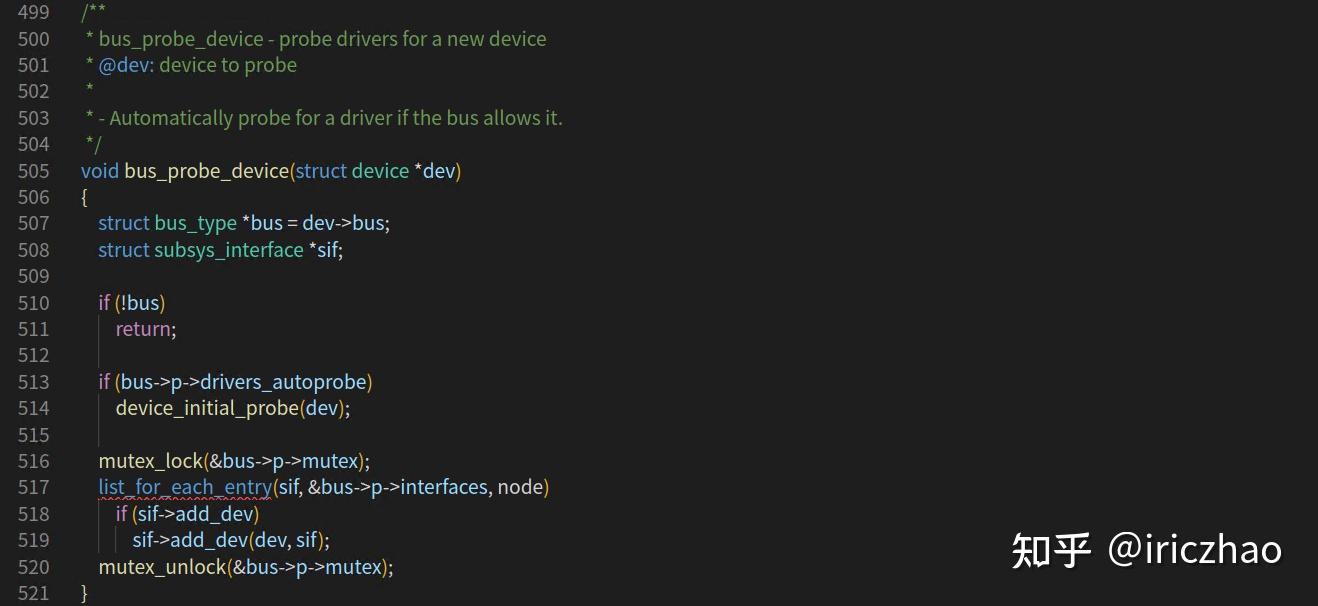Click line number 505 in the gutter

coord(33,171)
